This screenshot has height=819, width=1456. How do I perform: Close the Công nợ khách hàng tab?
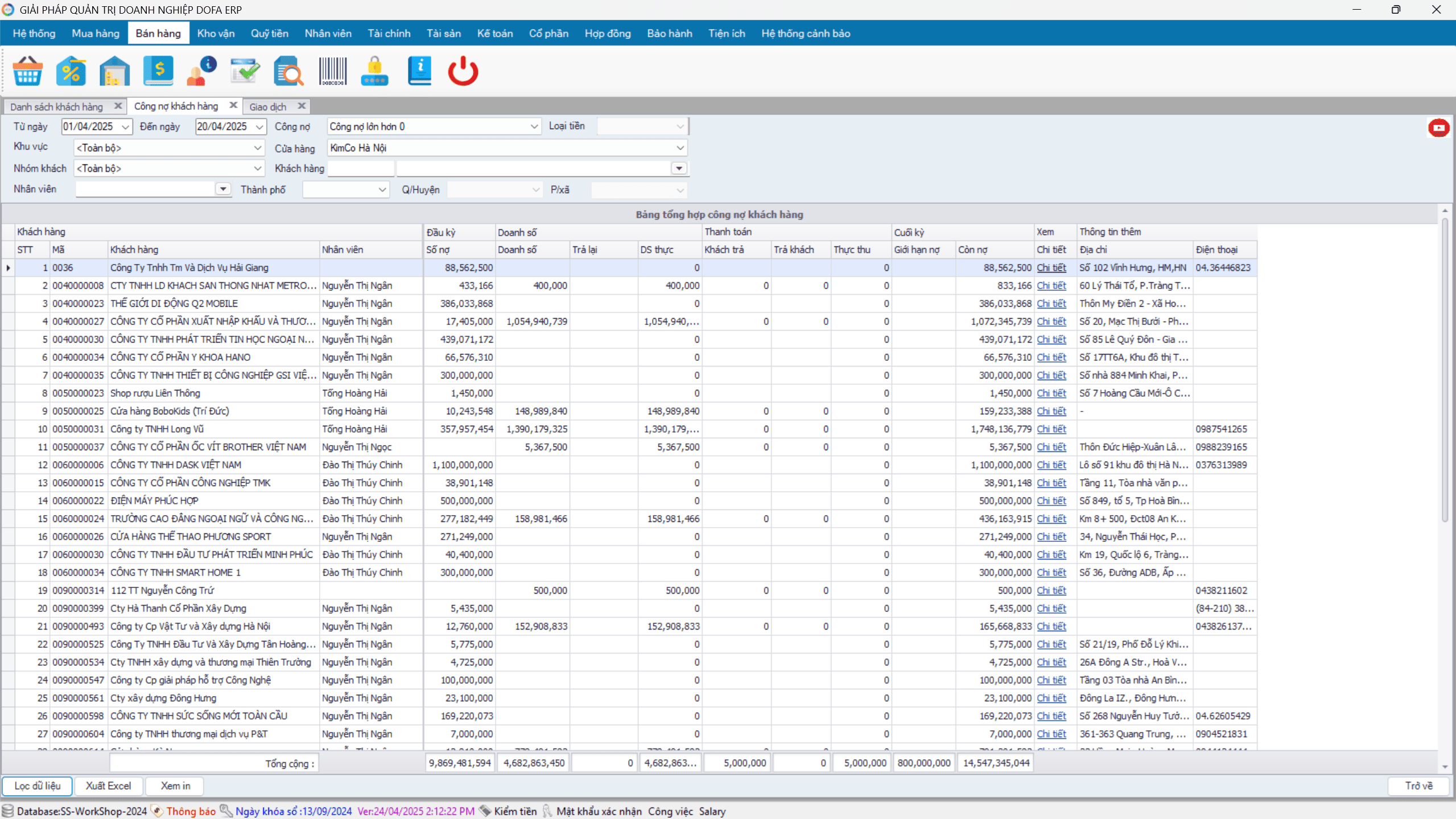(x=233, y=105)
